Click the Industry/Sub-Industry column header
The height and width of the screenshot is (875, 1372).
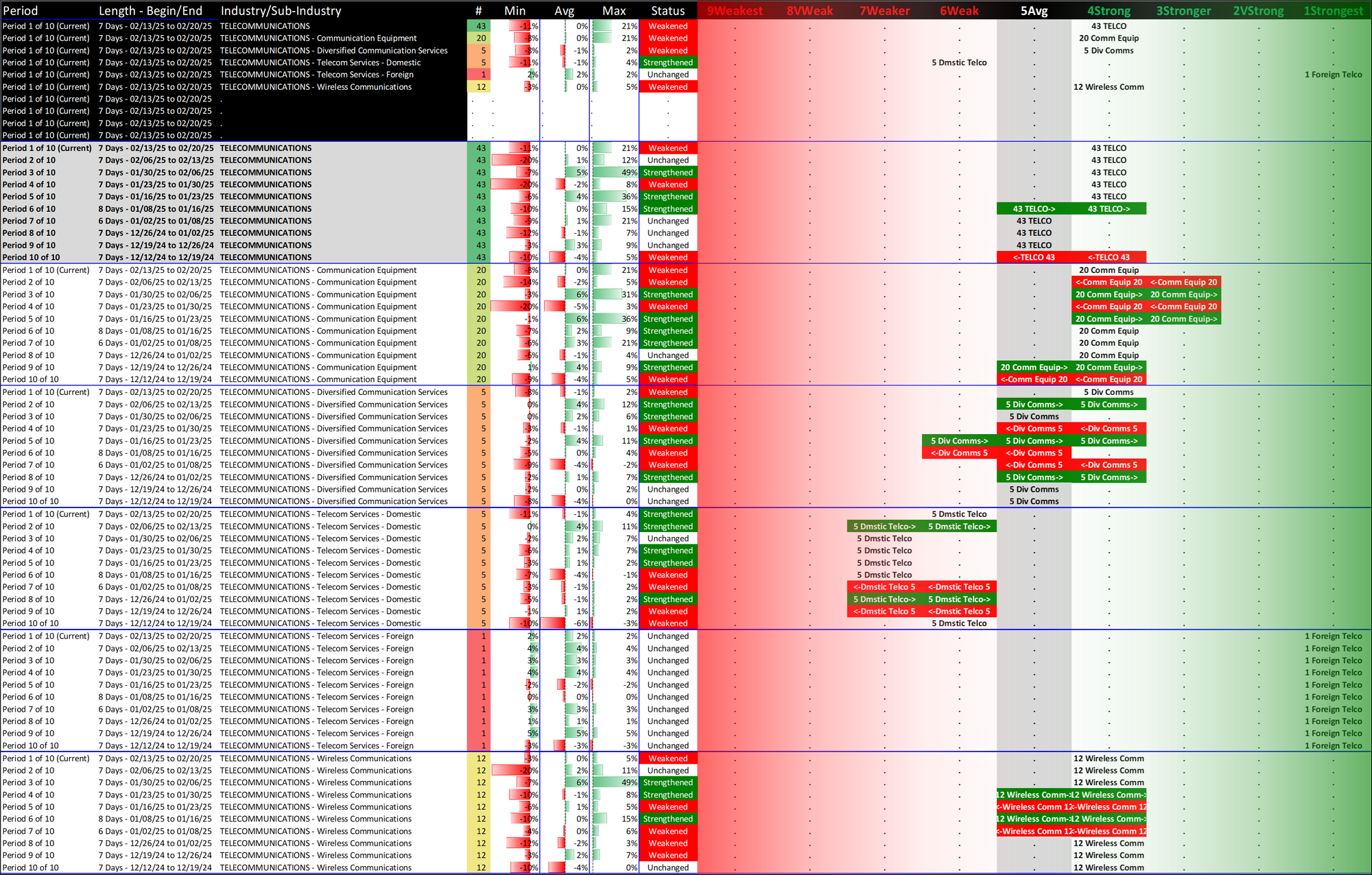click(281, 11)
